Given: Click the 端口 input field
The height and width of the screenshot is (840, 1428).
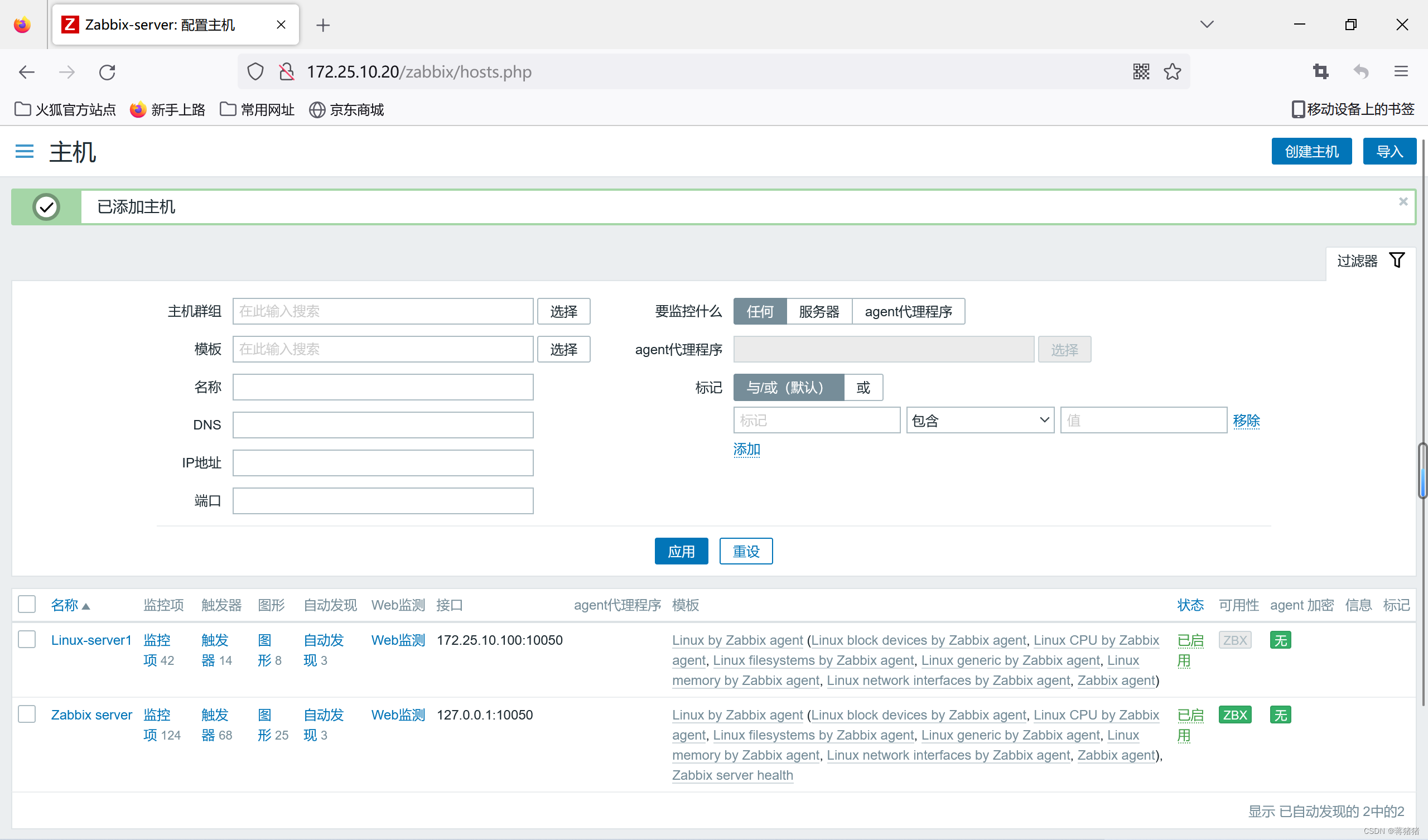Looking at the screenshot, I should 383,501.
